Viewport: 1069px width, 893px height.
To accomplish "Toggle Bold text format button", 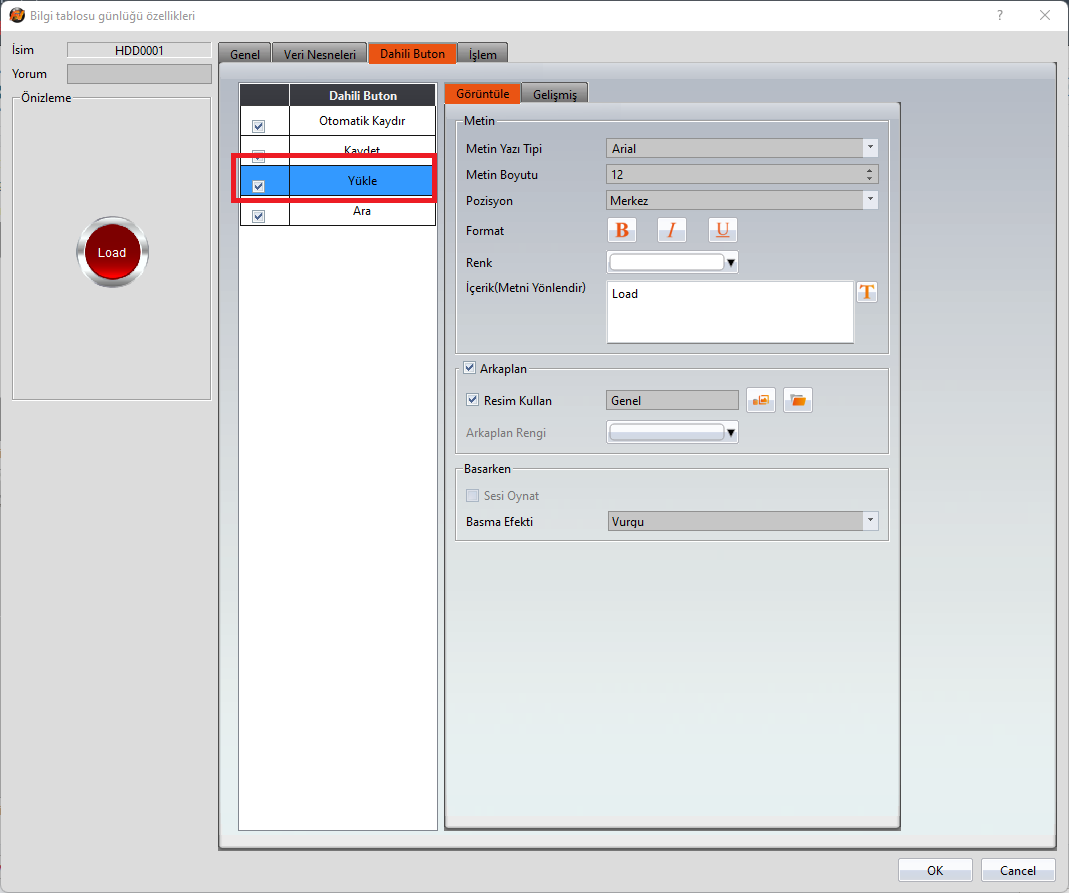I will coord(622,230).
